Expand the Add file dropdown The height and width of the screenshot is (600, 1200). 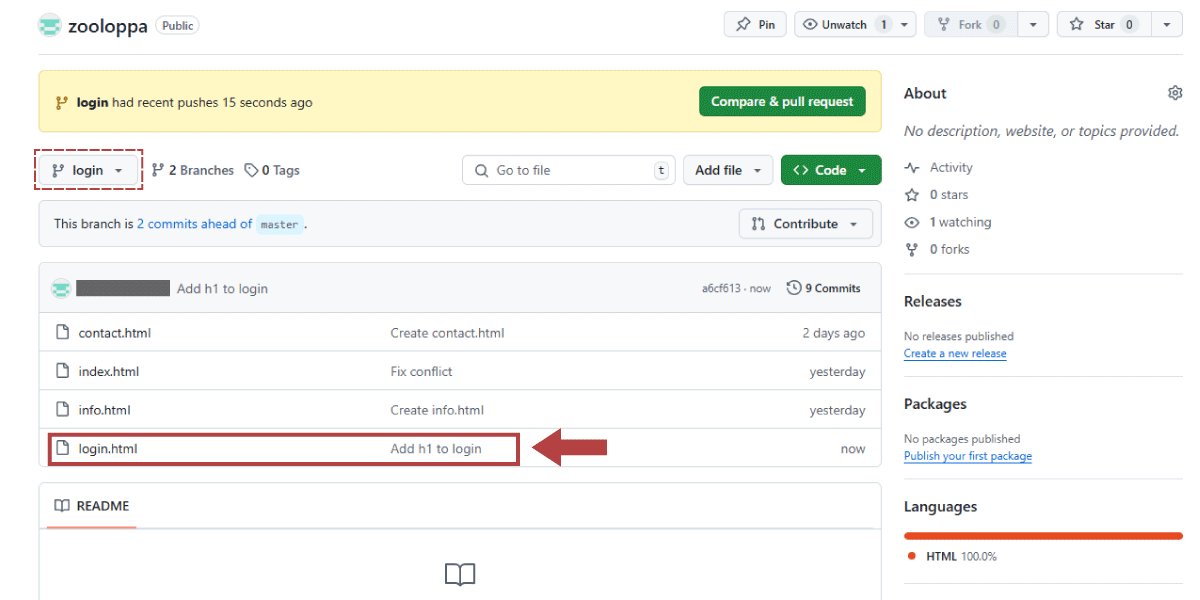(728, 170)
